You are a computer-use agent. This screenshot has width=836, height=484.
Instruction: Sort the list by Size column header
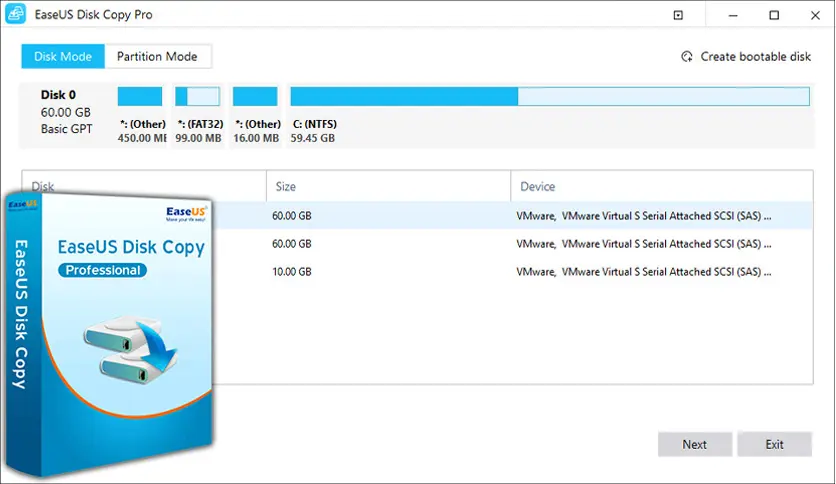point(285,186)
